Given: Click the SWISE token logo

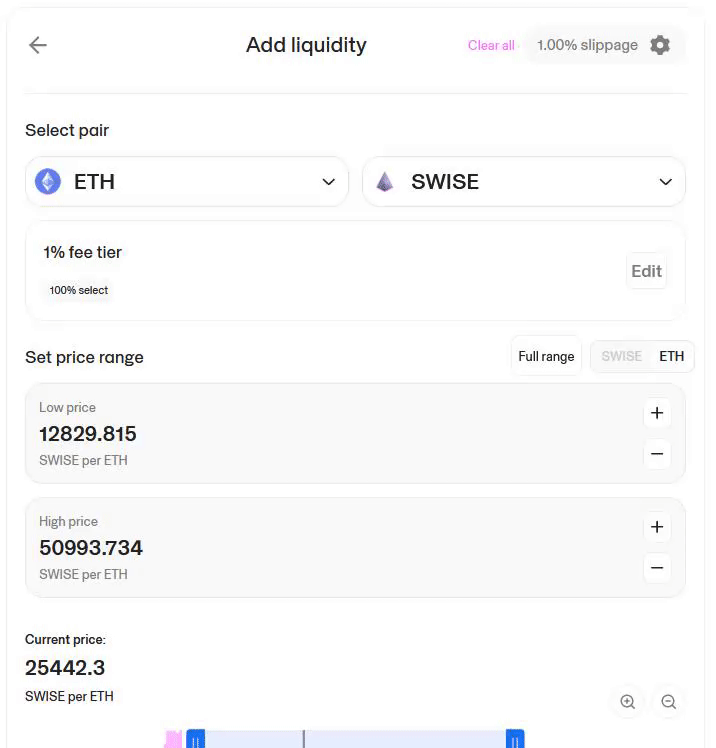Looking at the screenshot, I should [x=385, y=181].
